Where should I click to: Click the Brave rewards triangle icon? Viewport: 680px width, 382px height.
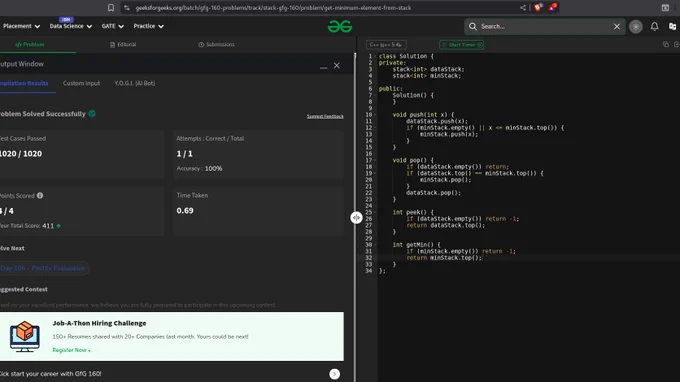(x=552, y=7)
